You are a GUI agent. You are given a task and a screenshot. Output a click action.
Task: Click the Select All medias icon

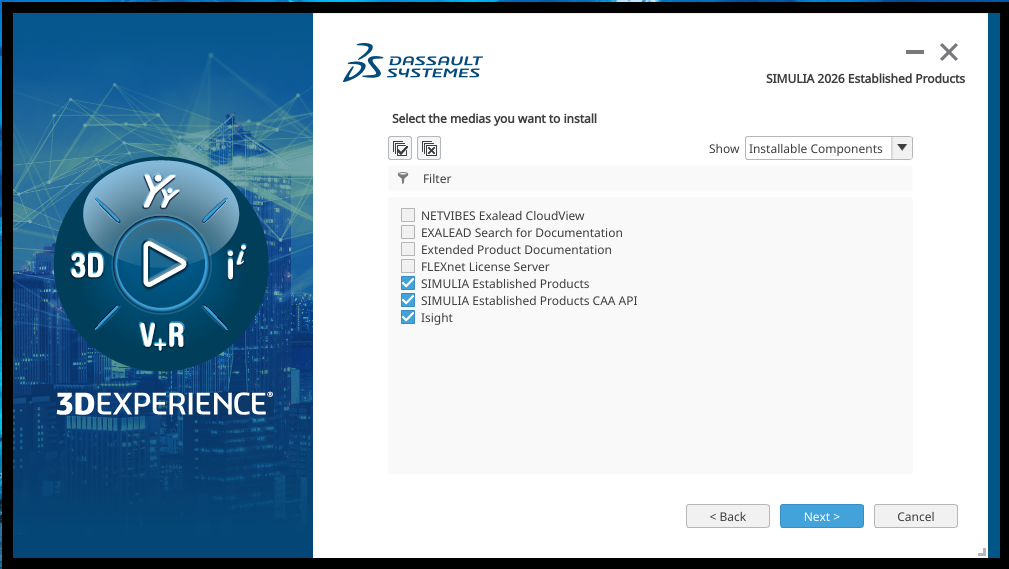point(400,148)
